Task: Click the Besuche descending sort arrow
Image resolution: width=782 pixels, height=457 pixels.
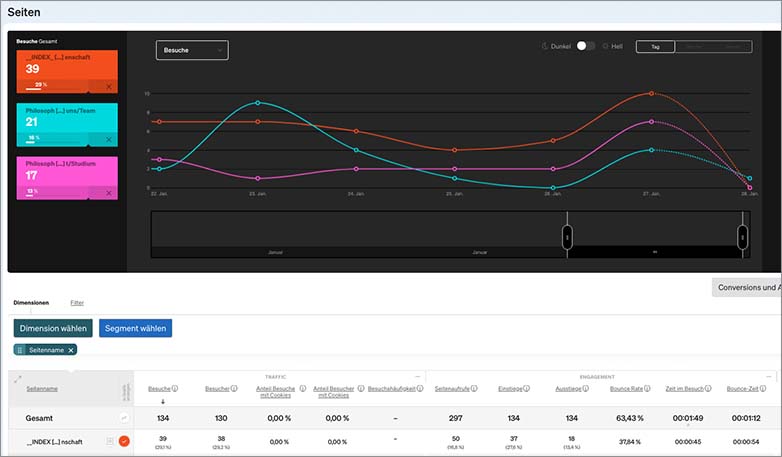Action: (163, 402)
